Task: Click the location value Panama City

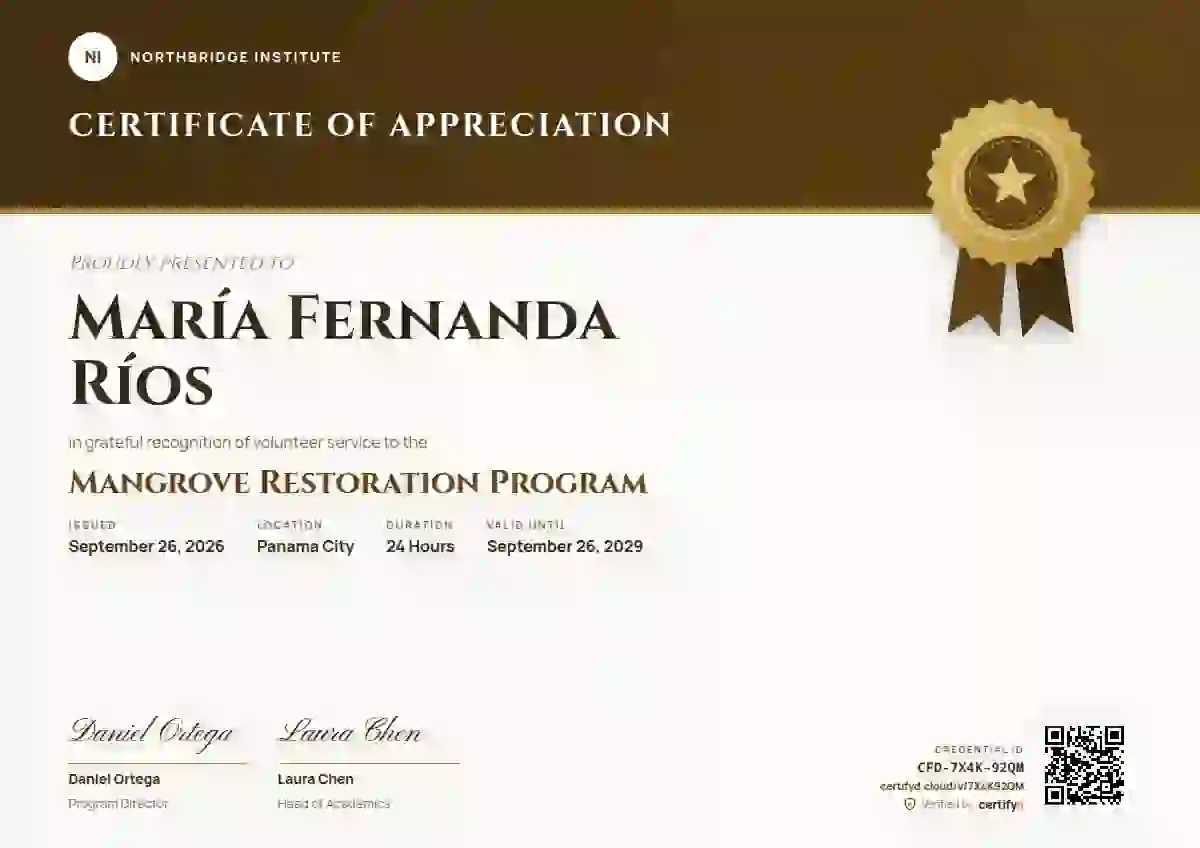Action: pos(305,546)
